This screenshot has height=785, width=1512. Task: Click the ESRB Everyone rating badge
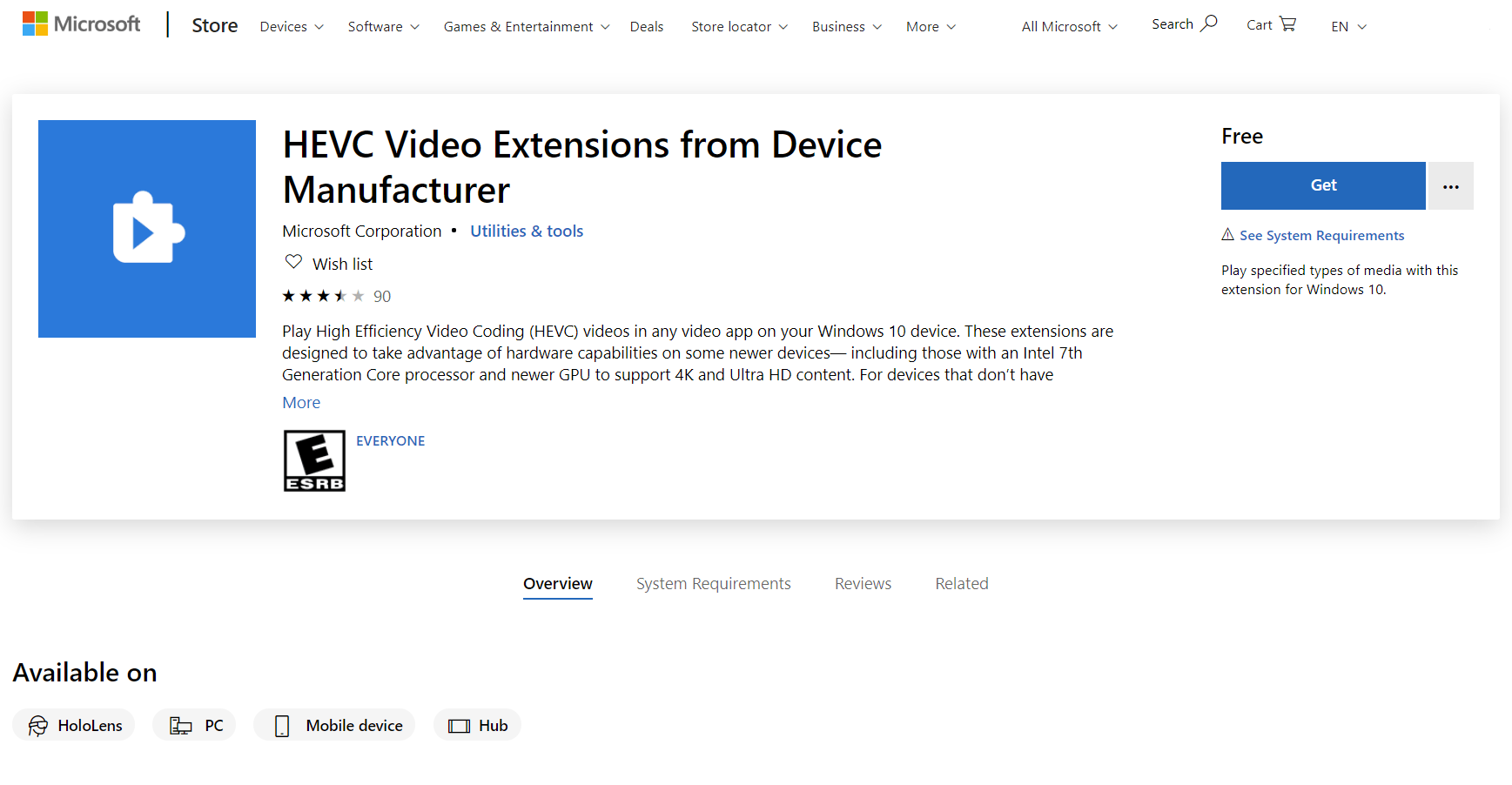click(x=314, y=460)
